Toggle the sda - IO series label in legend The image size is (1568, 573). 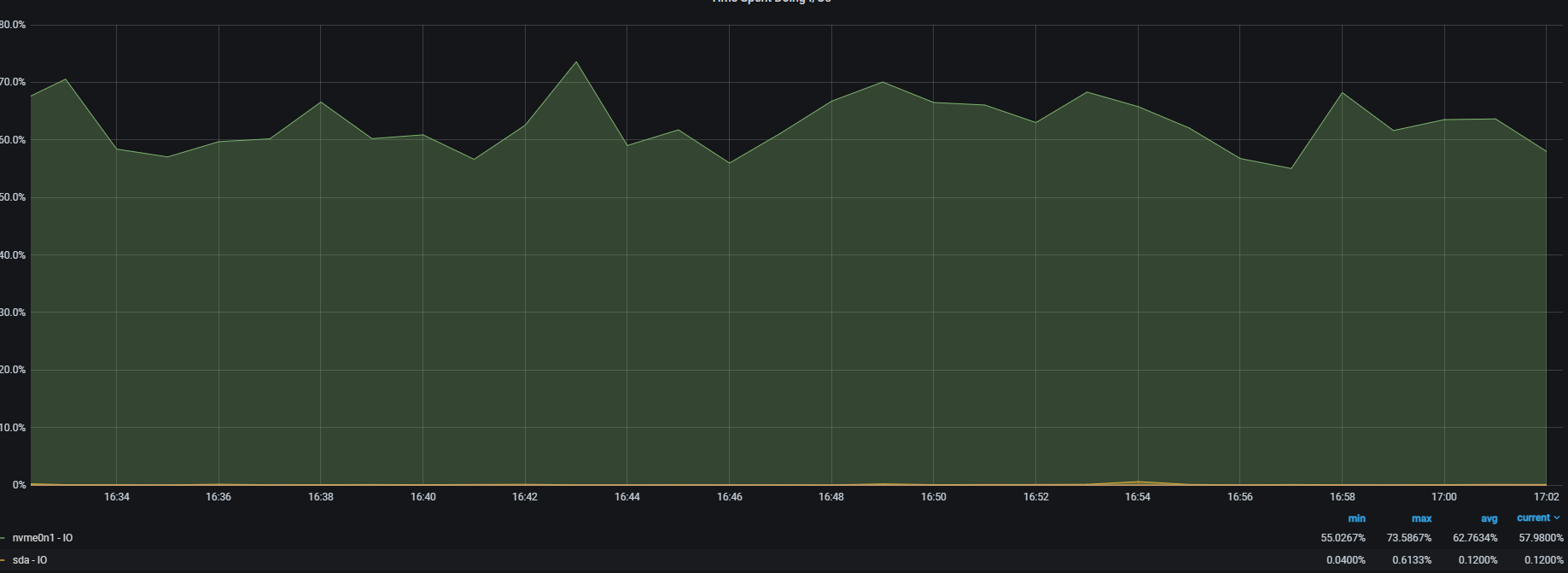(30, 560)
